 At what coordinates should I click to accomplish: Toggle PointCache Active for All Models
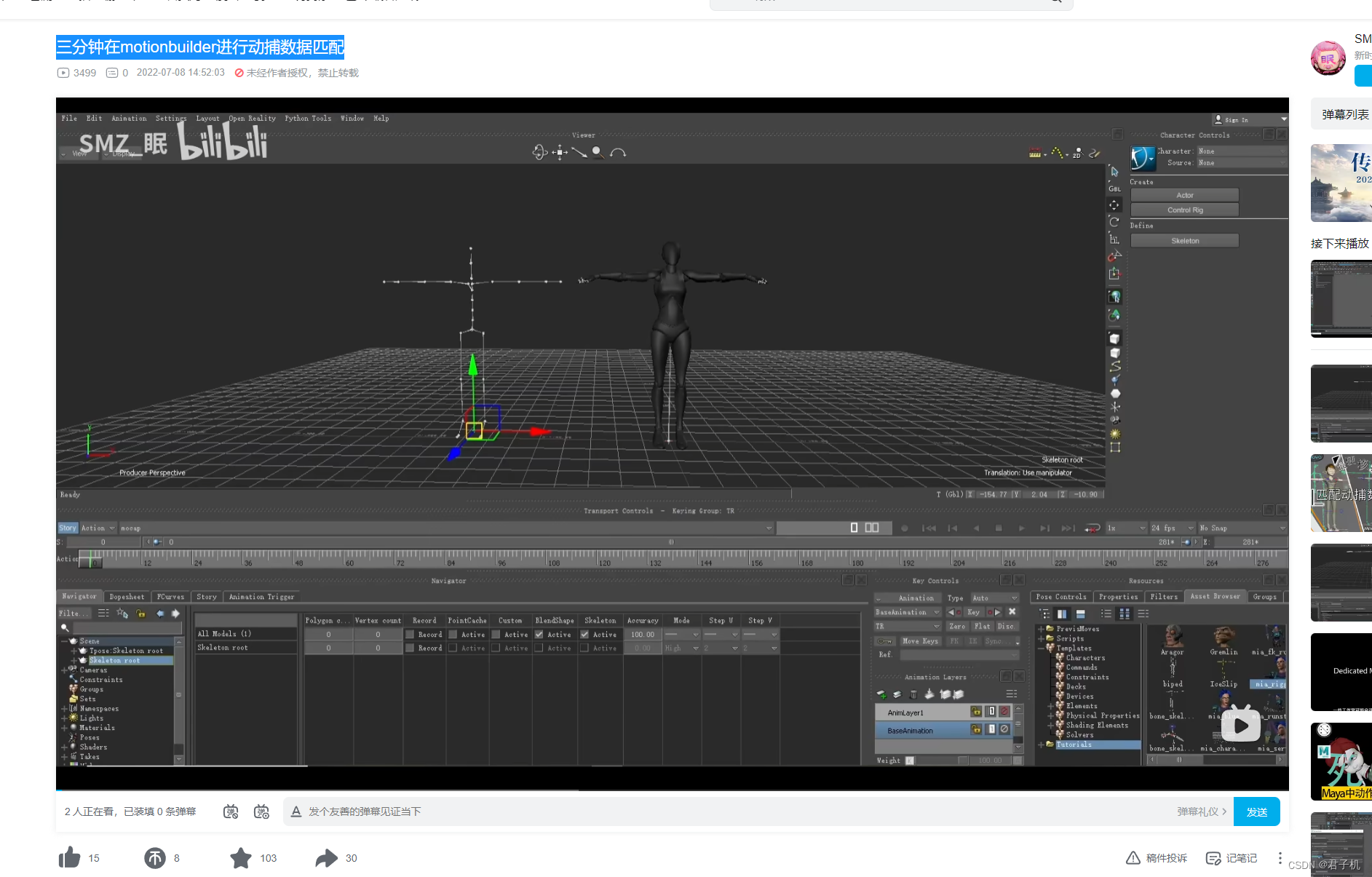click(453, 635)
